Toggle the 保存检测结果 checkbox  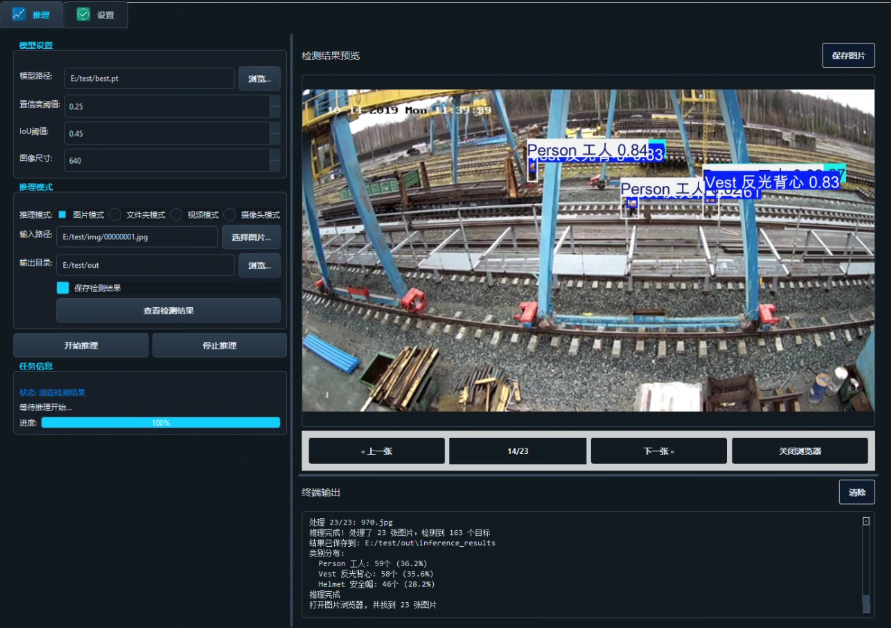[x=63, y=288]
